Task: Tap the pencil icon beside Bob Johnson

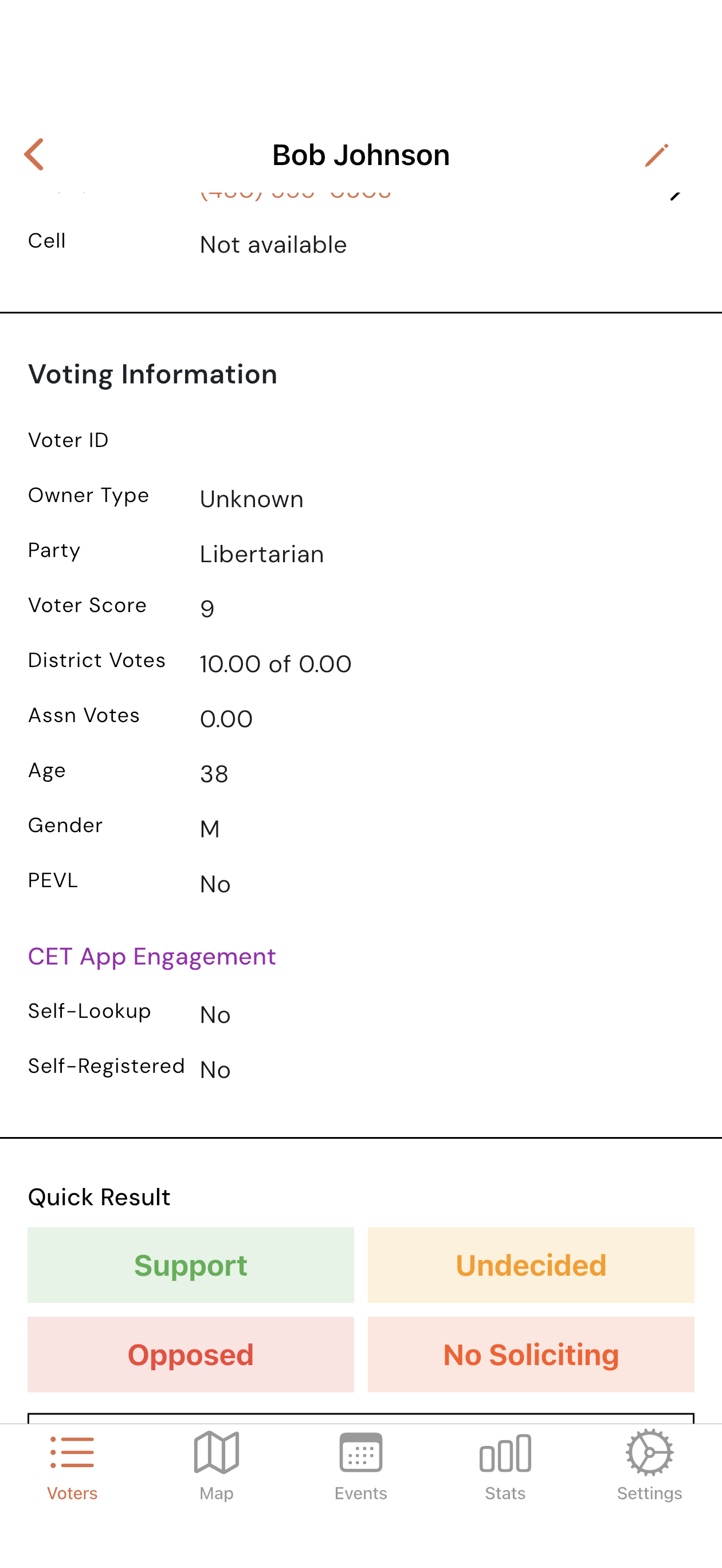Action: click(656, 155)
